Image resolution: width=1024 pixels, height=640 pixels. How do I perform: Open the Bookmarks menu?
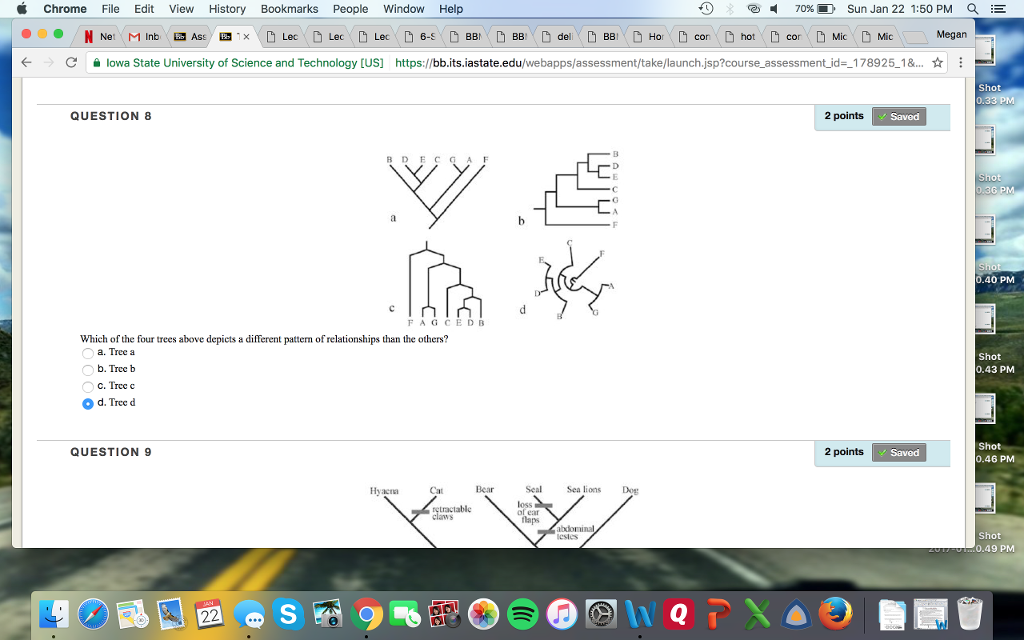pos(289,9)
